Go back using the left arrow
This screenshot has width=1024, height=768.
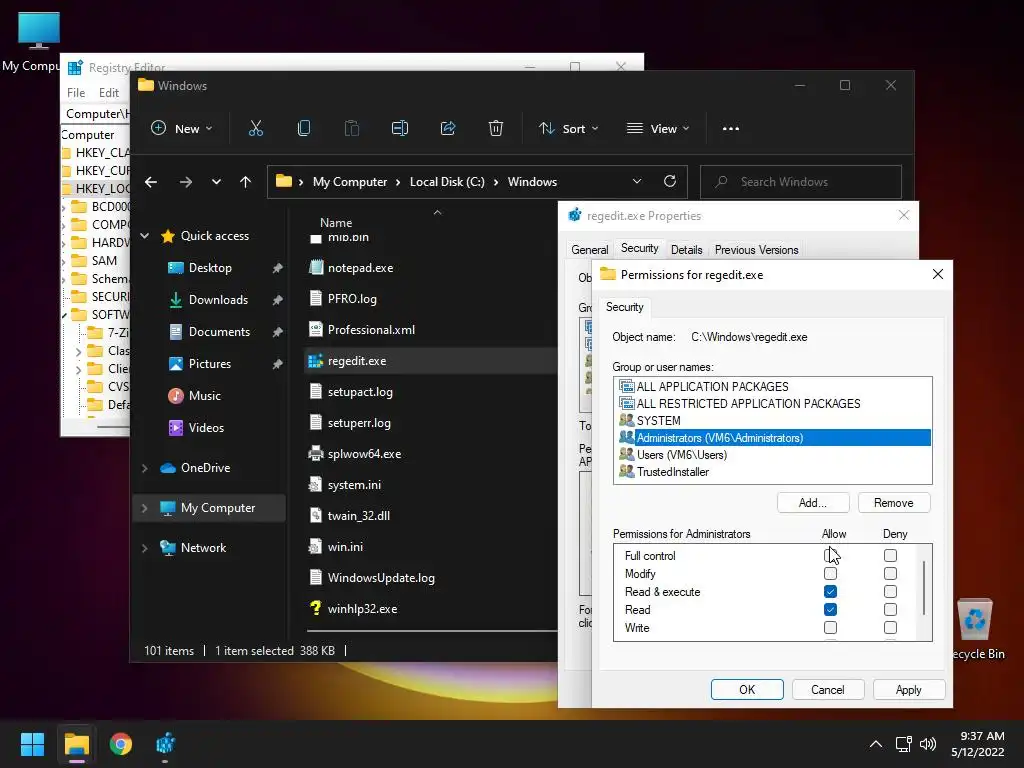pyautogui.click(x=151, y=182)
